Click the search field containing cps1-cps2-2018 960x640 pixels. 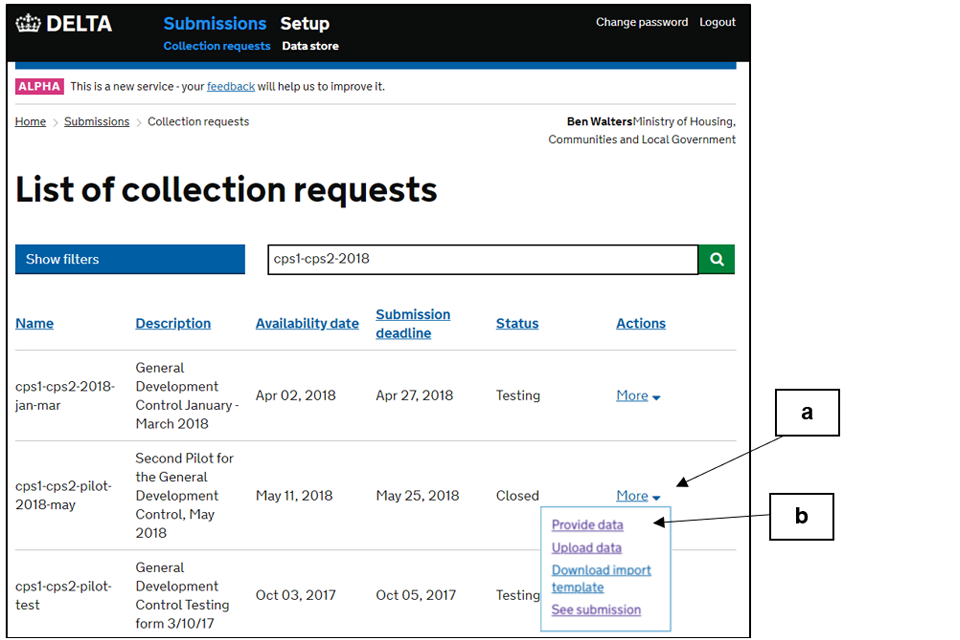(483, 259)
